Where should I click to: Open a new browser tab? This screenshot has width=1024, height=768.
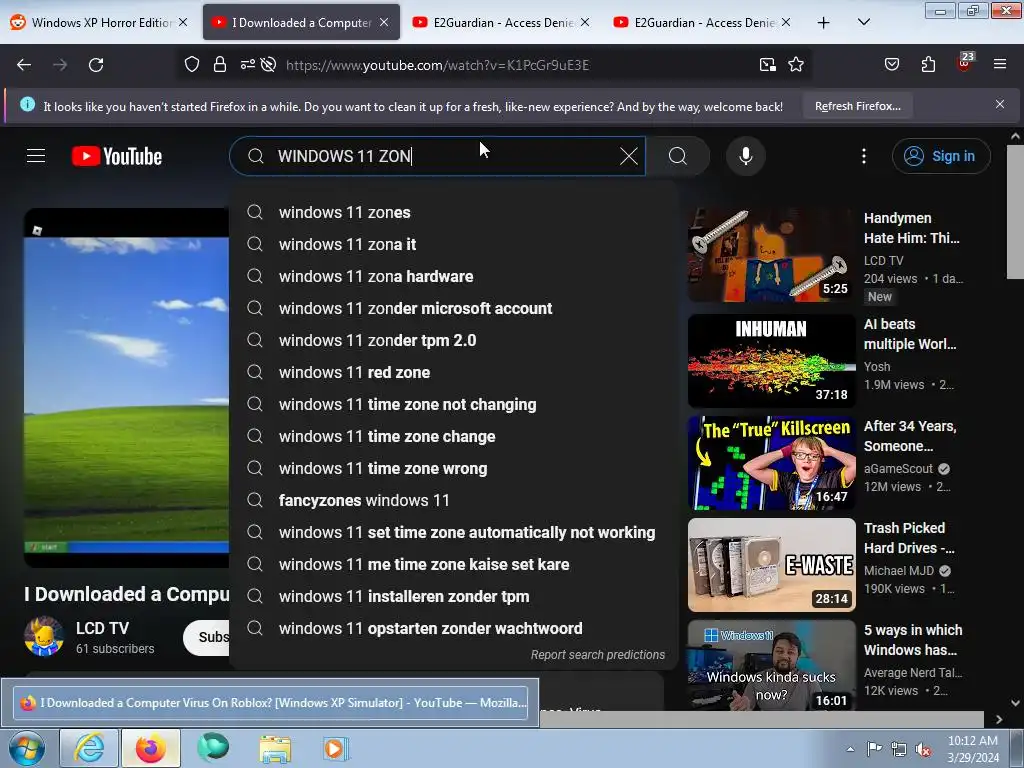(824, 23)
